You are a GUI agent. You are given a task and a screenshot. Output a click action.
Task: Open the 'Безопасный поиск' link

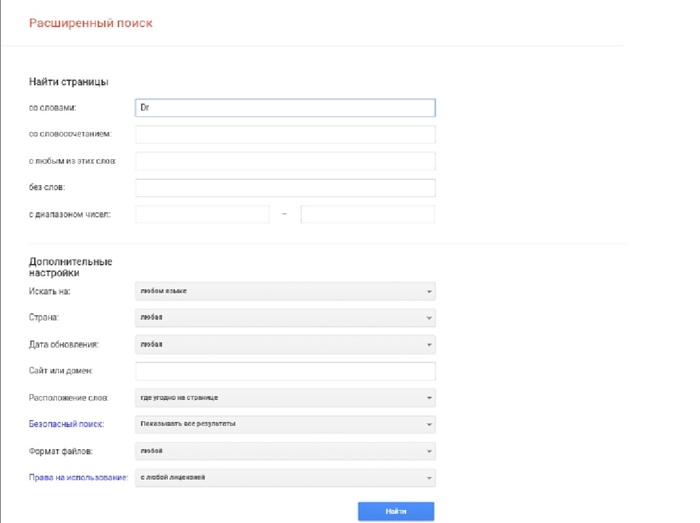click(x=66, y=424)
